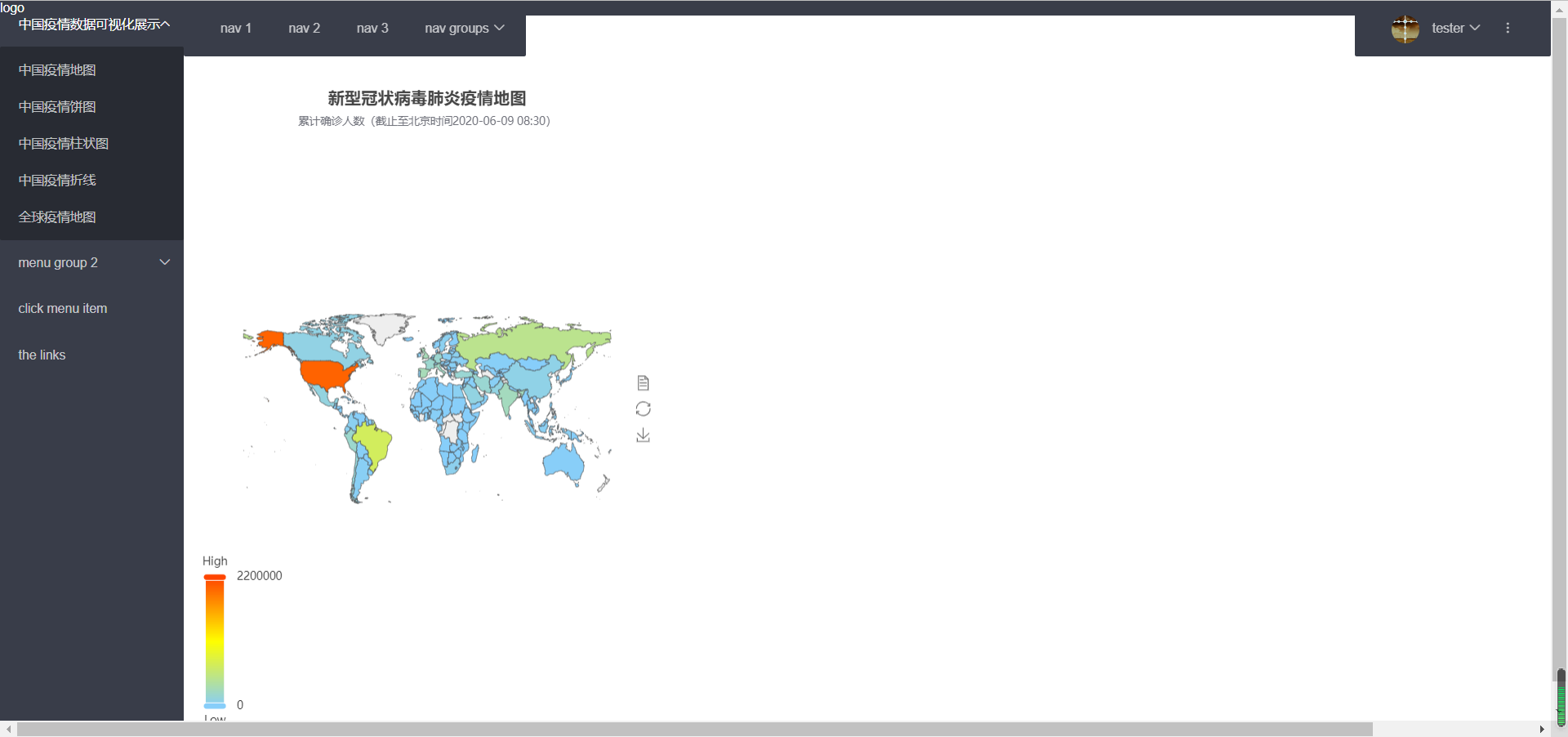Click the logo text

click(x=12, y=7)
